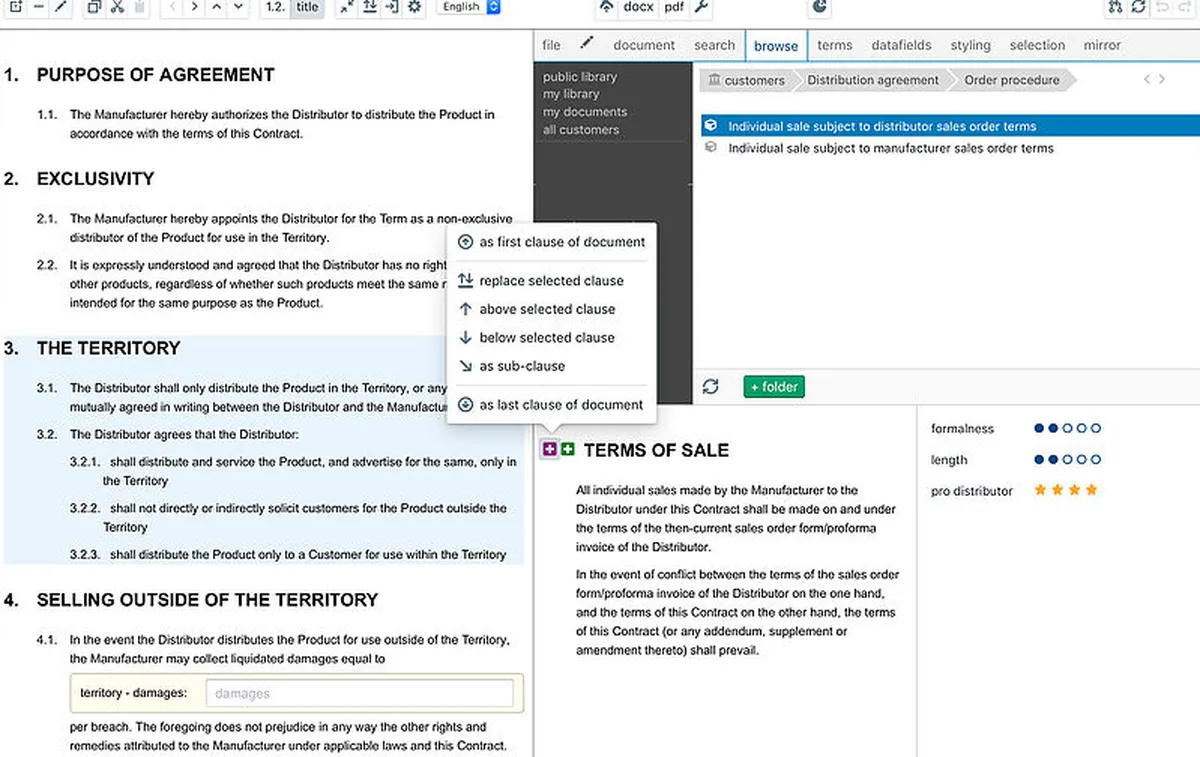Click the scissors cut icon
Viewport: 1200px width, 757px height.
pos(117,7)
